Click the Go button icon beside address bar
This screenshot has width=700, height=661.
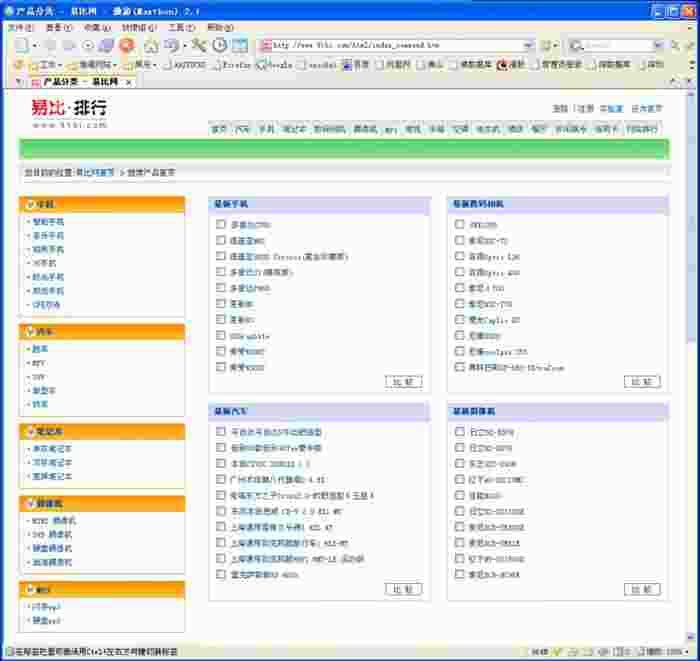546,45
